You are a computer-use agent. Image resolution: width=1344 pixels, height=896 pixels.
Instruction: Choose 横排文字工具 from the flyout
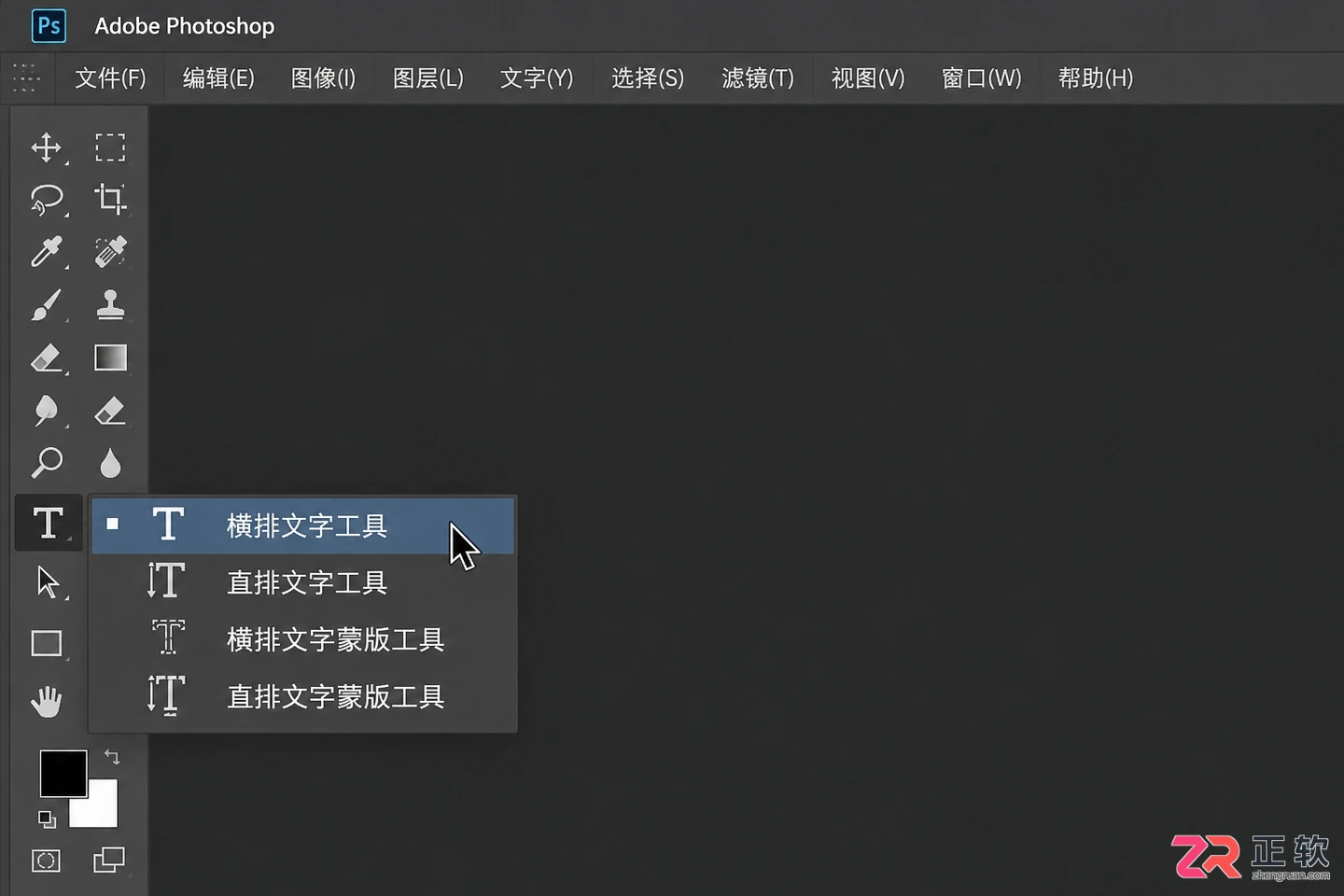click(x=302, y=525)
